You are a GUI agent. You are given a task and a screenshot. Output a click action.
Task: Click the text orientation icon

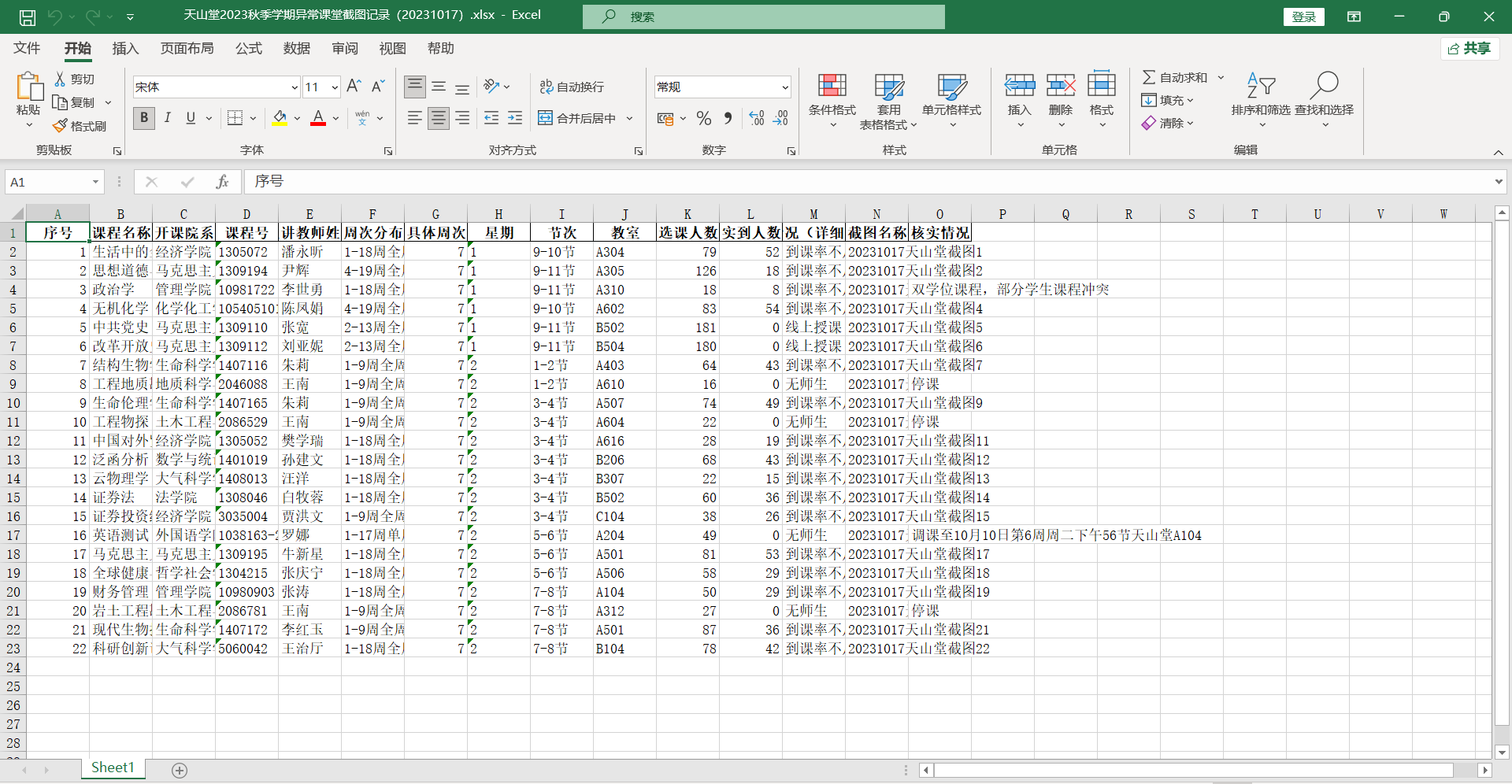tap(492, 86)
